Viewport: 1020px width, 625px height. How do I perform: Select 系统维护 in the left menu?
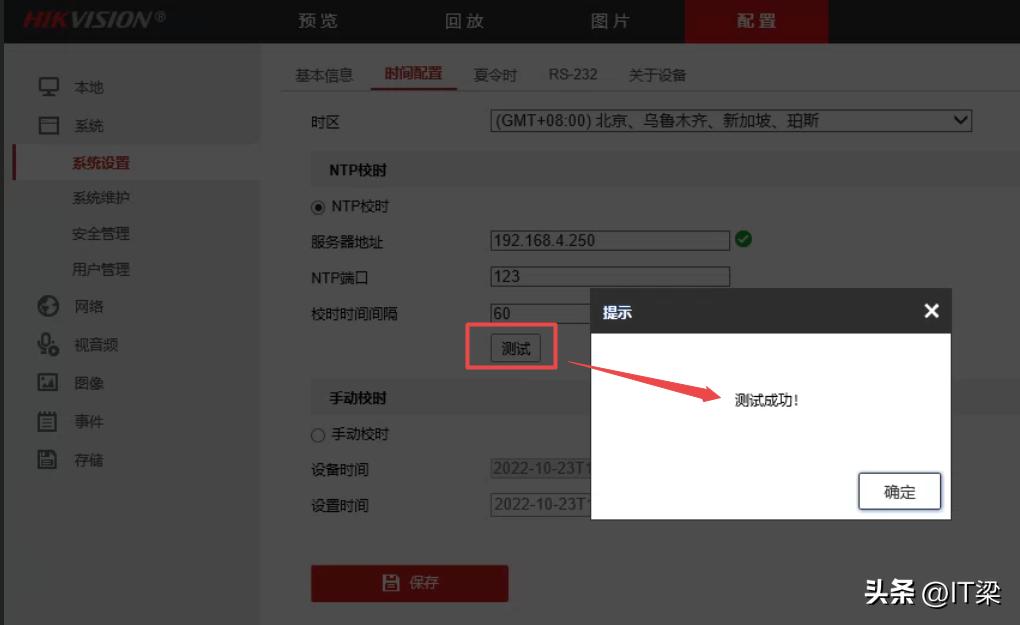[x=101, y=197]
